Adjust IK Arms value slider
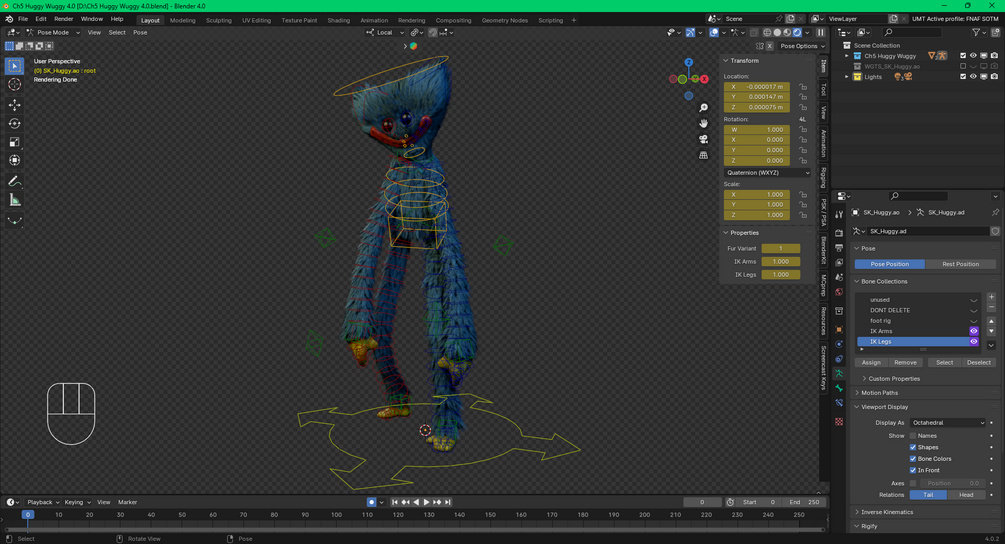This screenshot has height=544, width=1005. click(x=781, y=261)
